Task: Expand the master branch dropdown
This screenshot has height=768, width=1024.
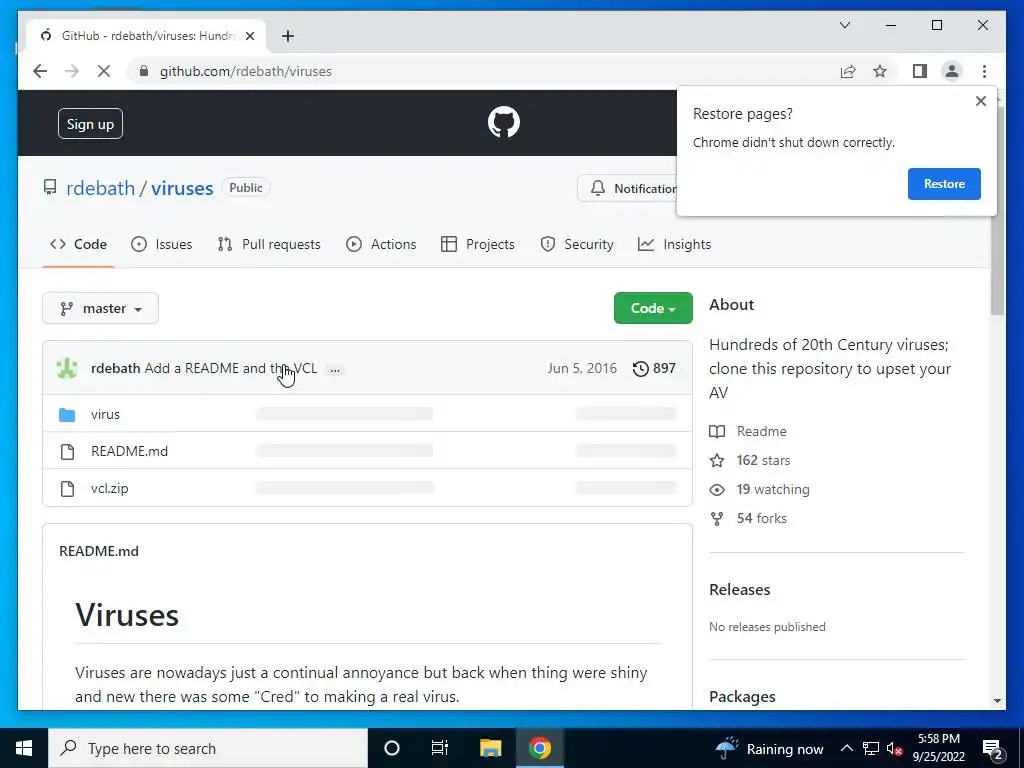Action: click(x=101, y=308)
